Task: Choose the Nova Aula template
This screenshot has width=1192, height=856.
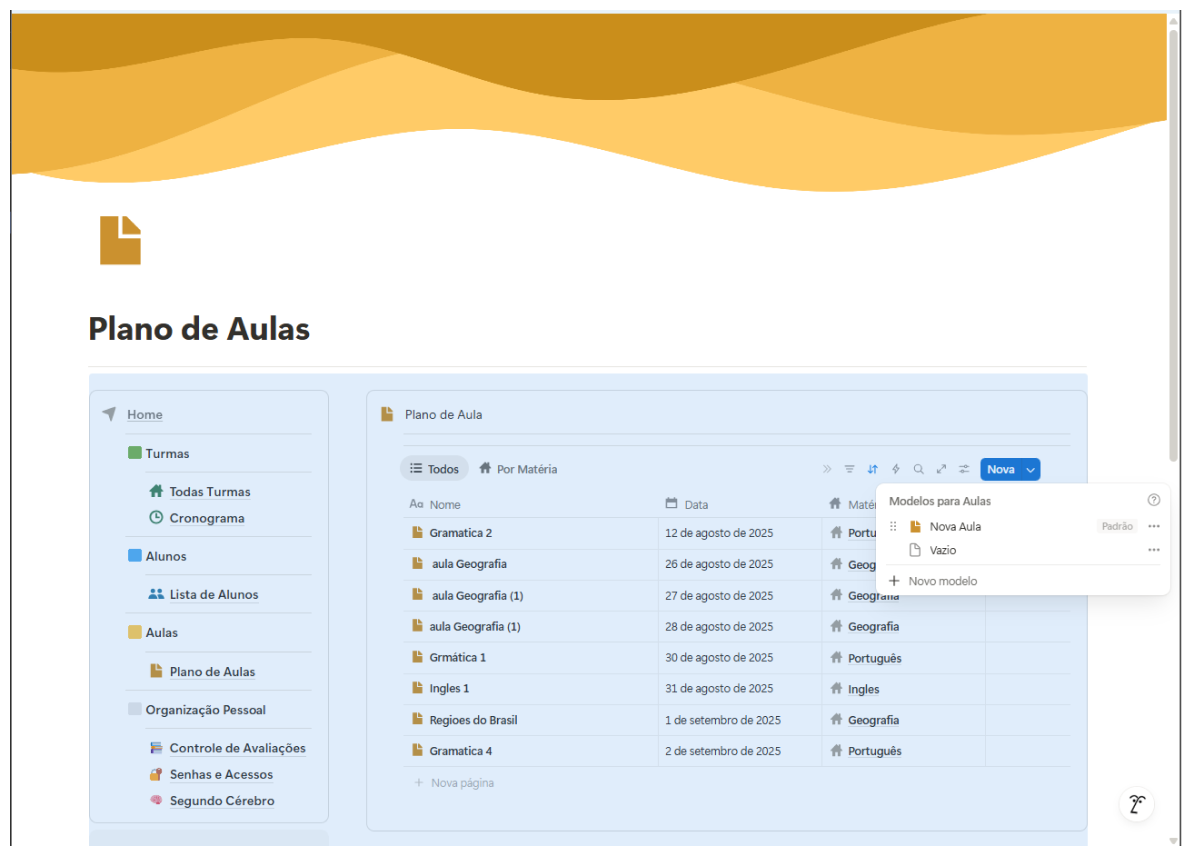Action: coord(955,526)
